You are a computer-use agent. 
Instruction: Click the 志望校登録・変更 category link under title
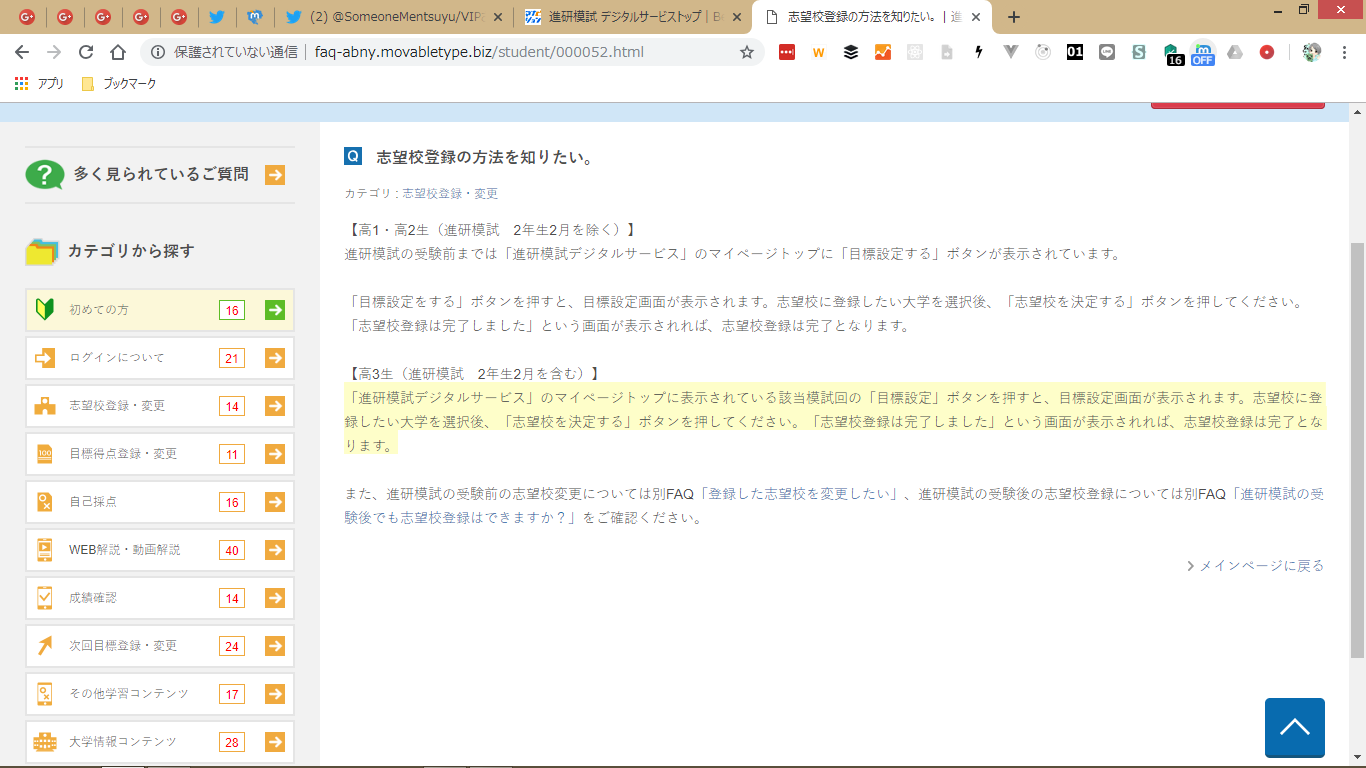point(450,194)
